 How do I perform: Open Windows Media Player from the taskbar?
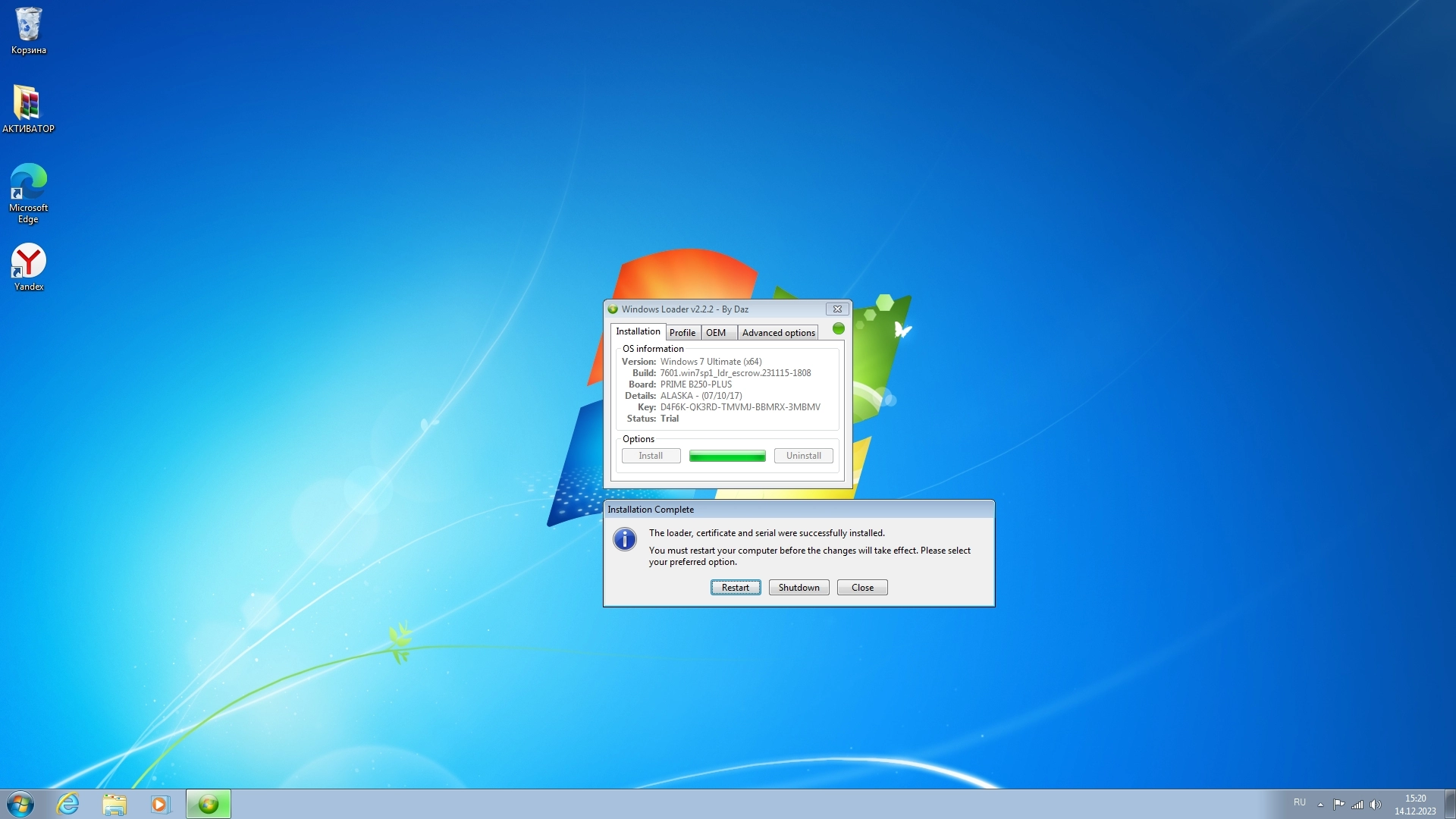[x=160, y=804]
